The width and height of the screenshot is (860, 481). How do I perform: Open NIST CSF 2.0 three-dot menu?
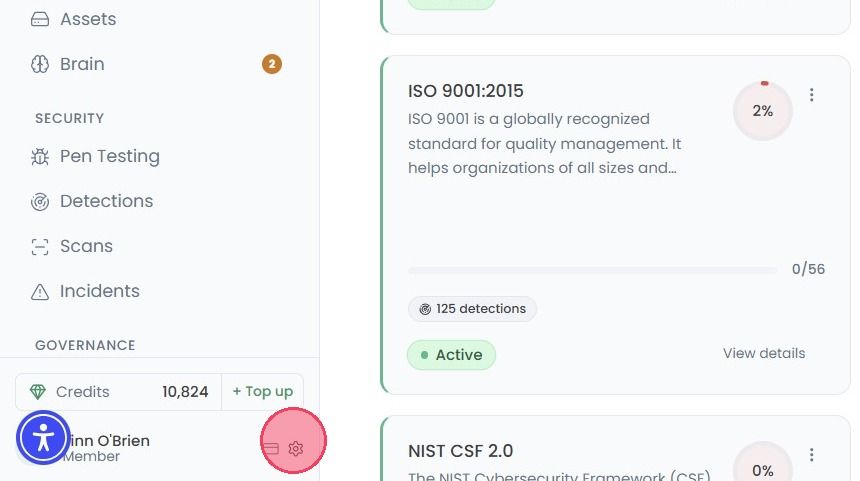811,455
